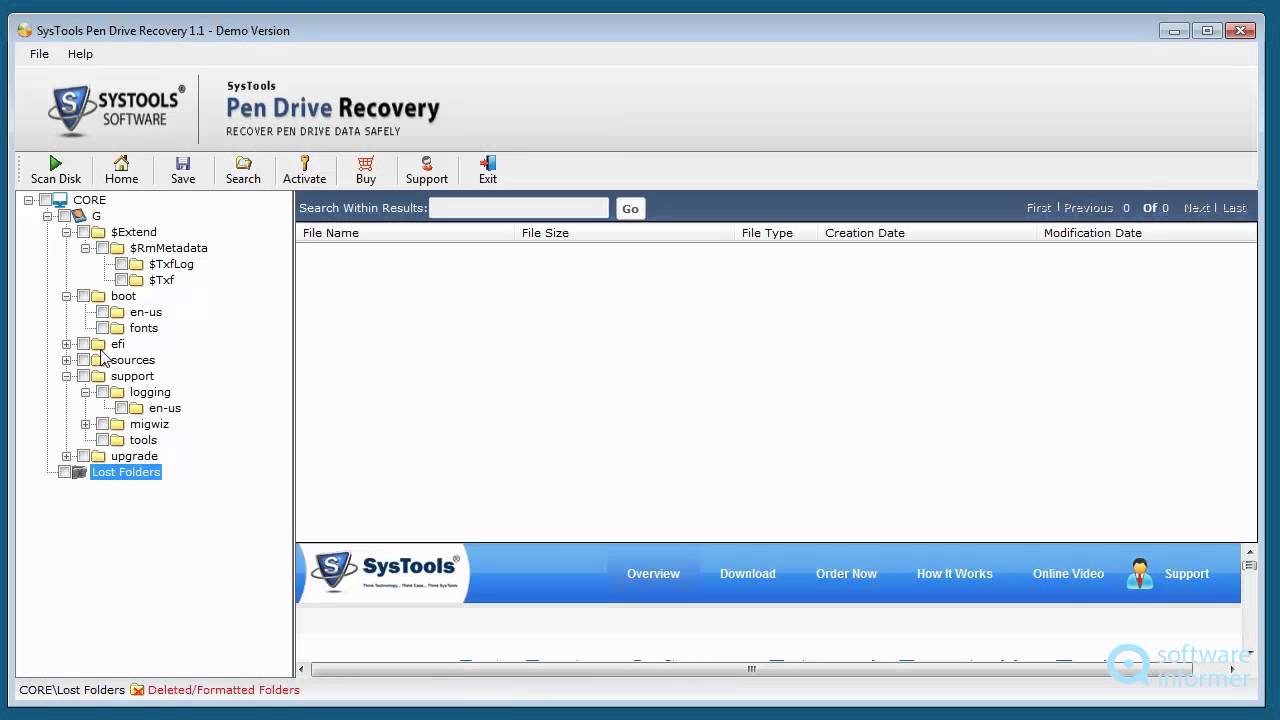
Task: Open the Search toolbar tool
Action: click(243, 170)
